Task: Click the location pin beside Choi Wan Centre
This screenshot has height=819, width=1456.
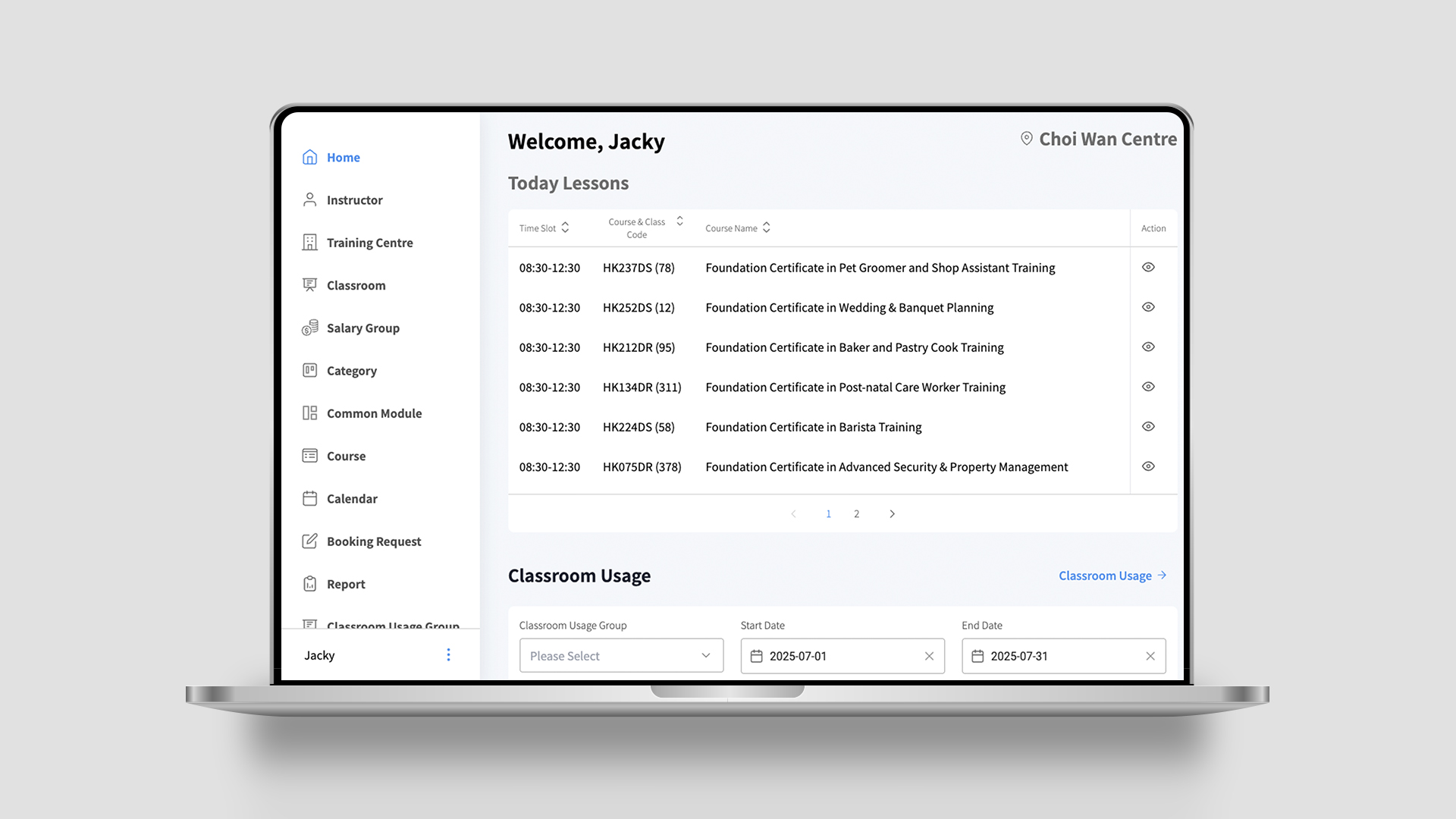Action: (1026, 139)
